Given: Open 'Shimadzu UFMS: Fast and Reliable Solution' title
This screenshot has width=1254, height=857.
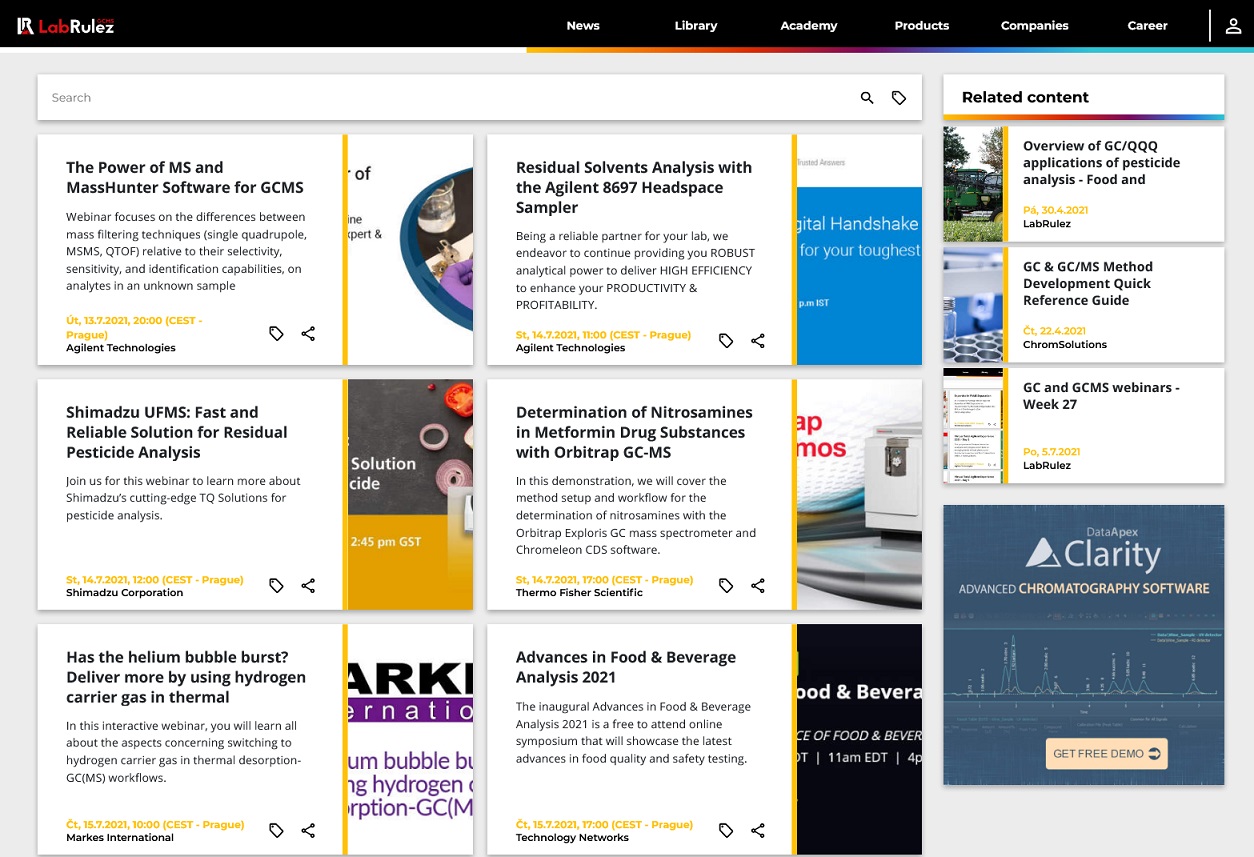Looking at the screenshot, I should tap(177, 432).
